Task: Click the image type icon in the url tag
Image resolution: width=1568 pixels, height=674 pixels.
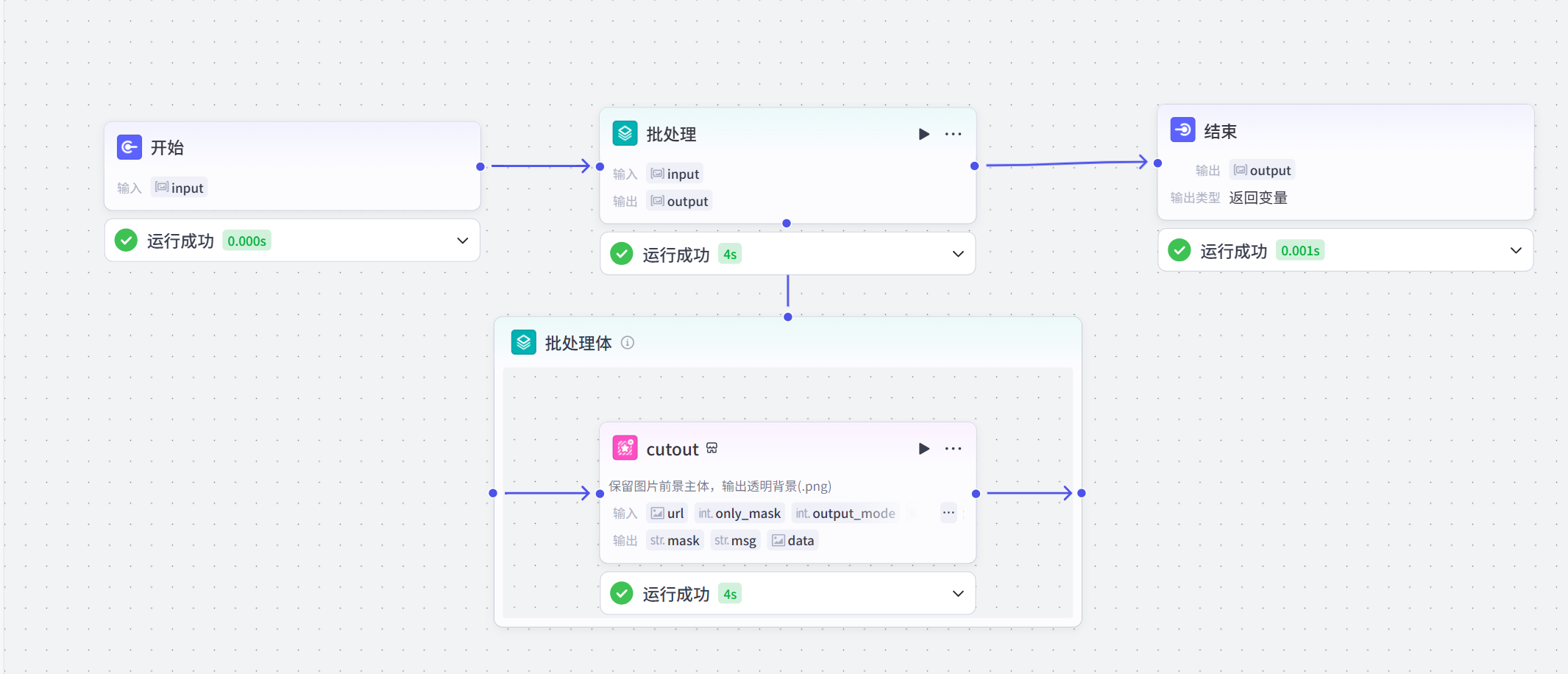Action: (x=656, y=513)
